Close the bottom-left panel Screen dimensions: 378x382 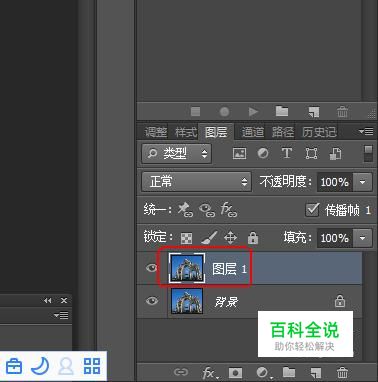(64, 301)
